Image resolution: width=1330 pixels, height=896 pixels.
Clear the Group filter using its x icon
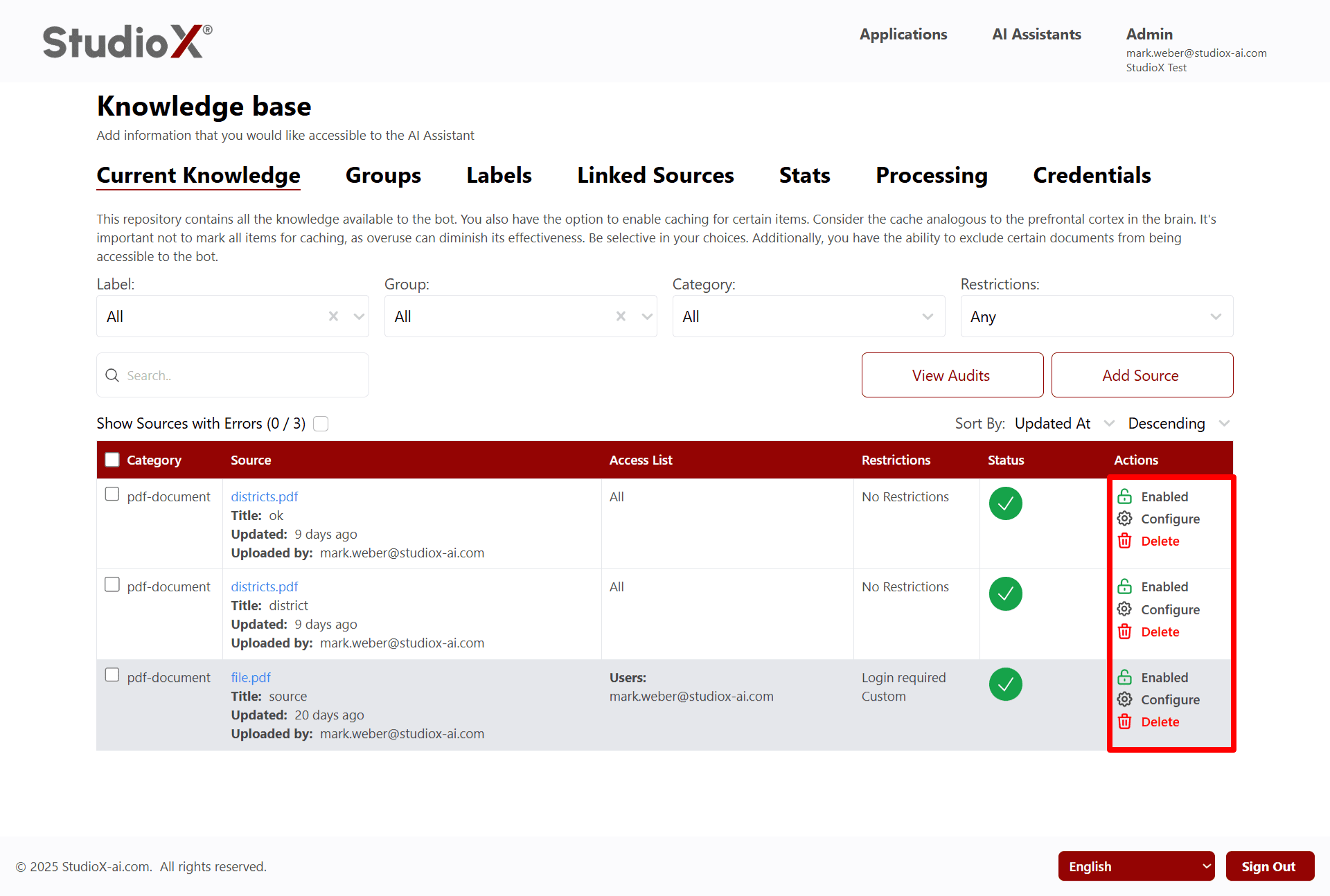[x=620, y=316]
